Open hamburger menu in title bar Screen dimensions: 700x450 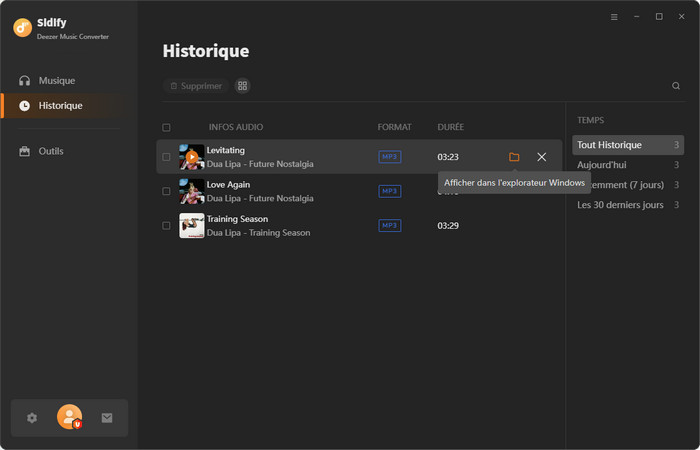tap(614, 17)
